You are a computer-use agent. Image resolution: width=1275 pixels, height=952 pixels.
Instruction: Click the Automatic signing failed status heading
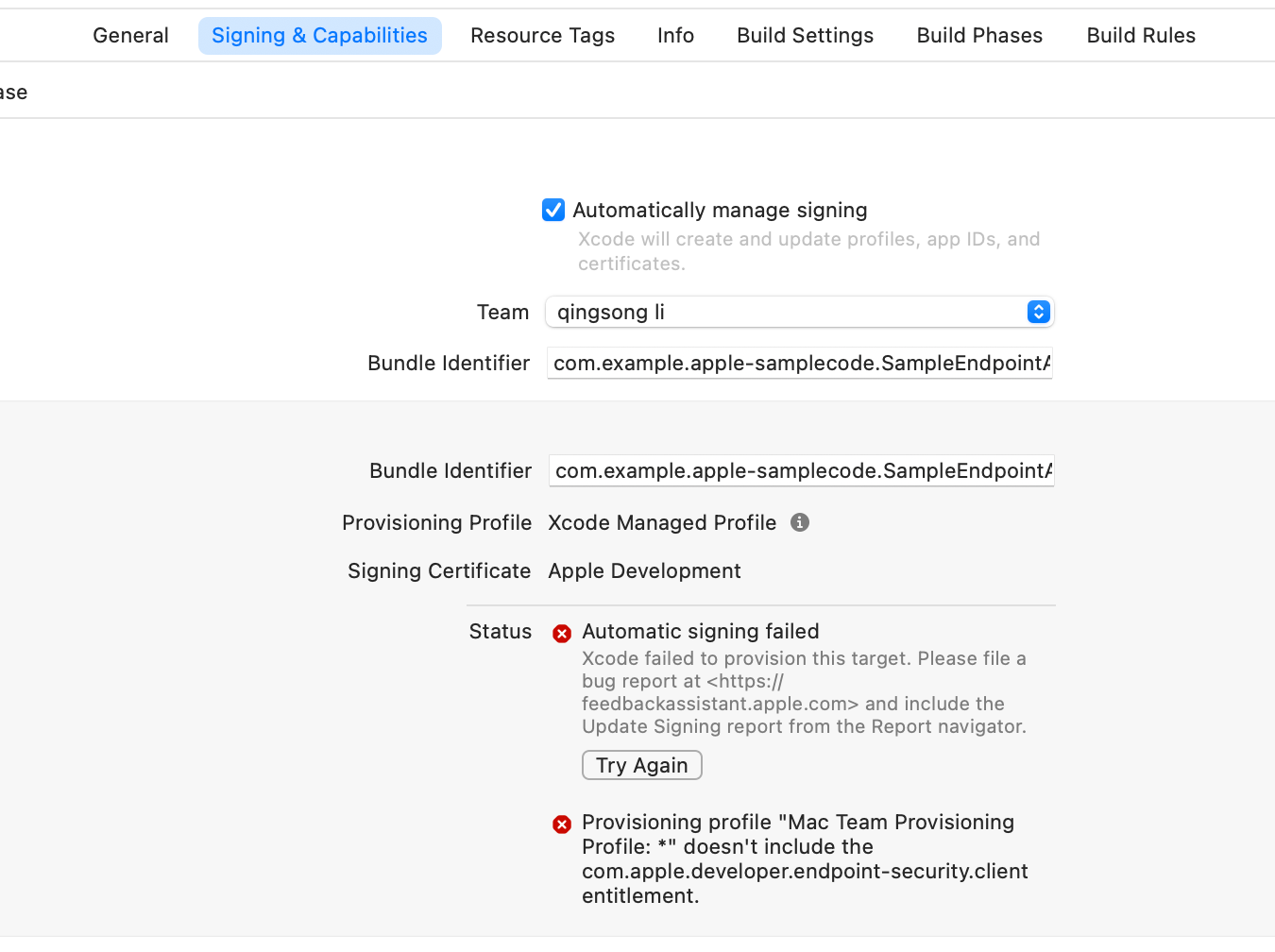tap(700, 632)
